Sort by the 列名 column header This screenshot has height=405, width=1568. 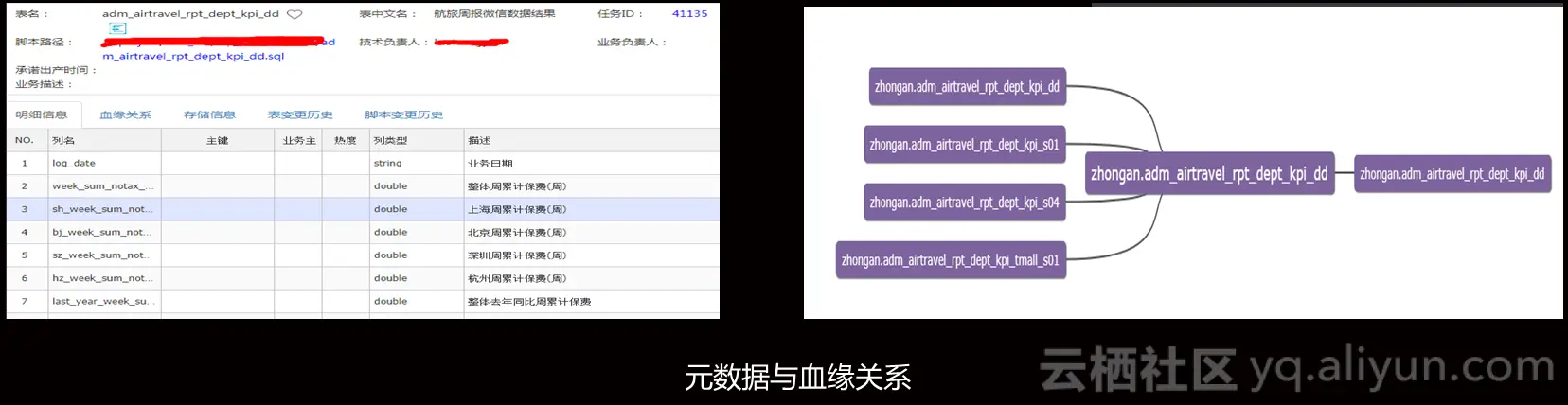[x=105, y=140]
